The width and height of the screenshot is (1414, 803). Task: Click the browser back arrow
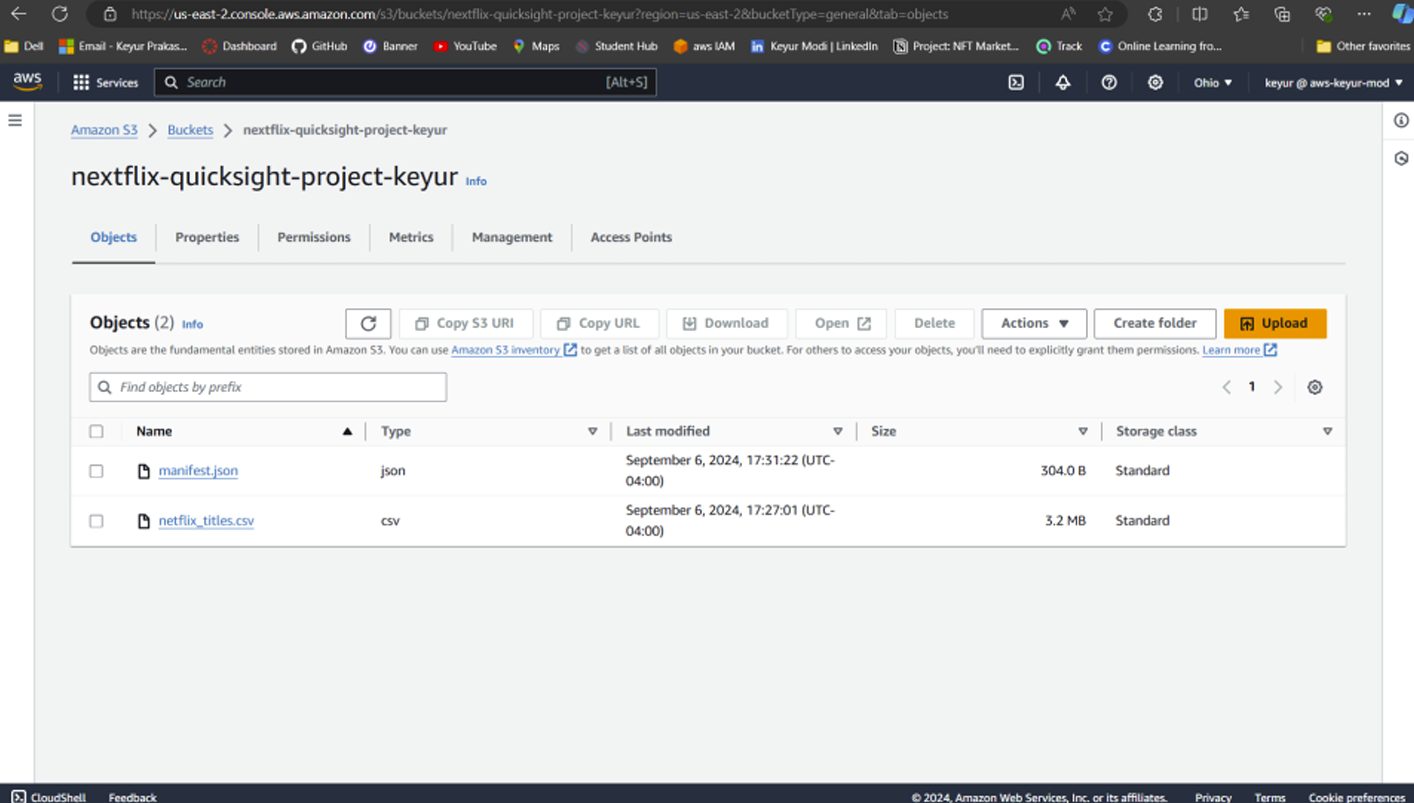coord(18,14)
